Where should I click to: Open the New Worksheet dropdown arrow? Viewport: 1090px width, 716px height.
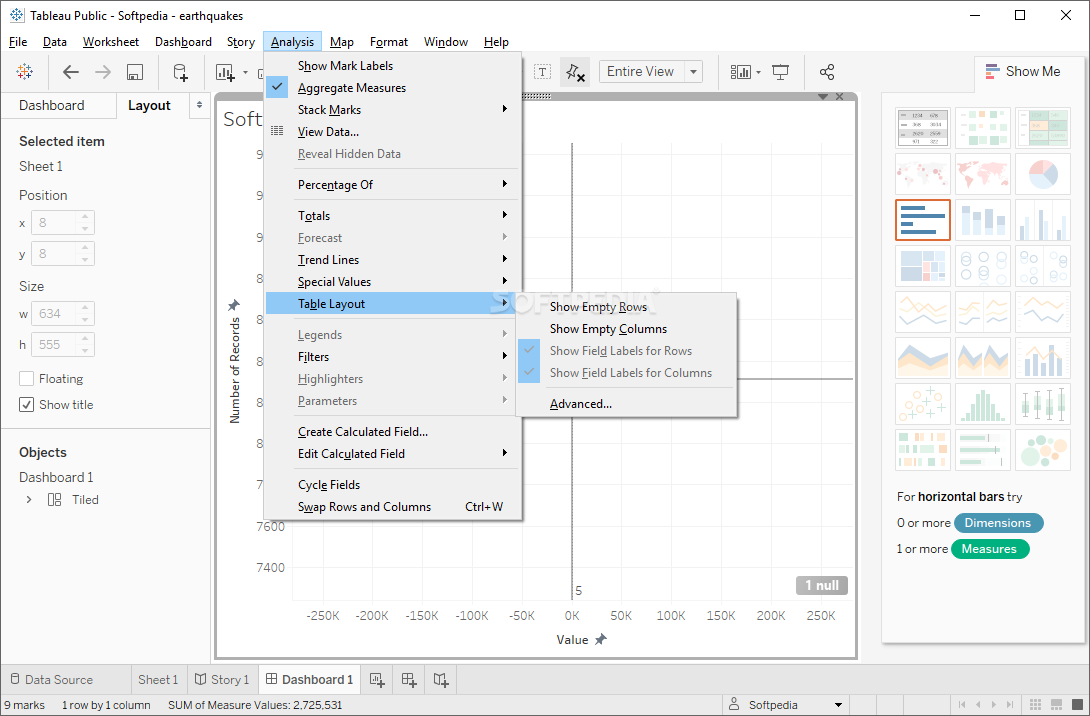(245, 72)
